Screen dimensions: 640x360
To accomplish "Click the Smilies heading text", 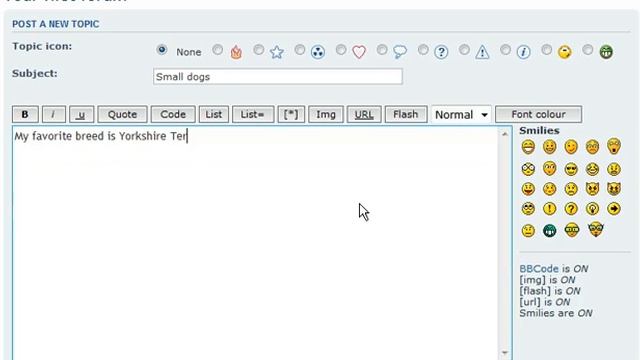I will click(539, 131).
